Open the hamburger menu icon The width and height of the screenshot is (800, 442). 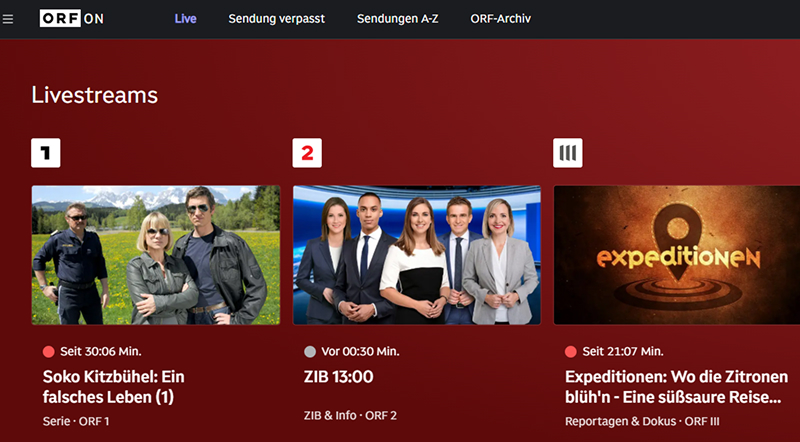click(8, 19)
